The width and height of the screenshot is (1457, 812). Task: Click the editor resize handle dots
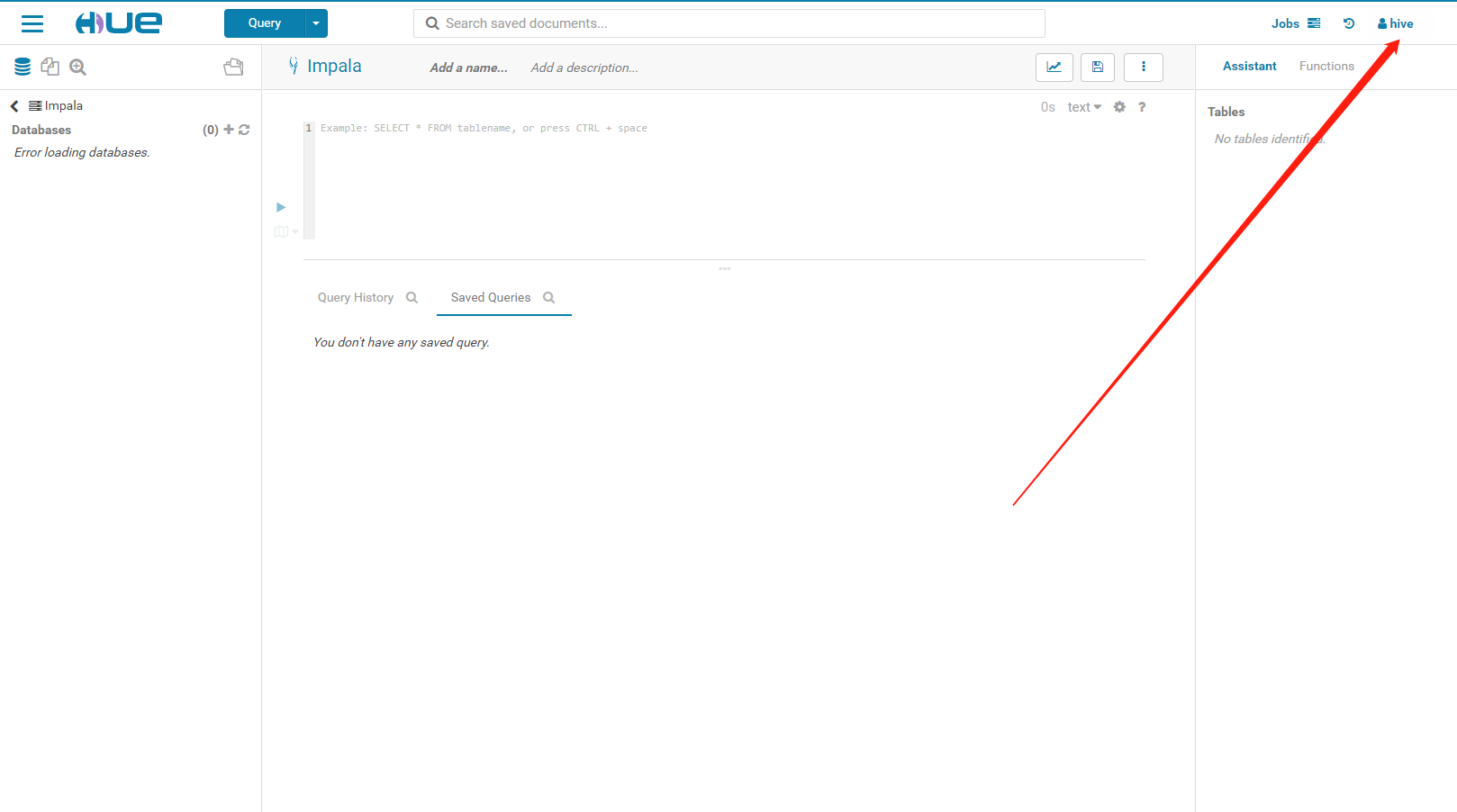[x=725, y=268]
